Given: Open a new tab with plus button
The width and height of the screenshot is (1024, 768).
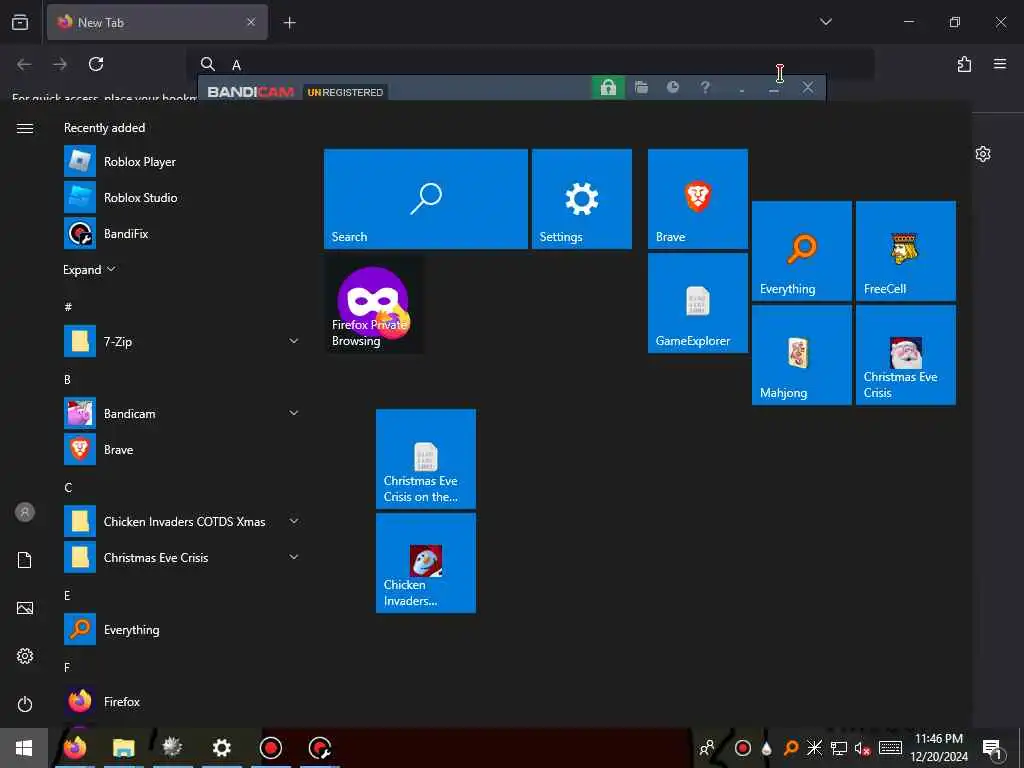Looking at the screenshot, I should click(x=289, y=23).
